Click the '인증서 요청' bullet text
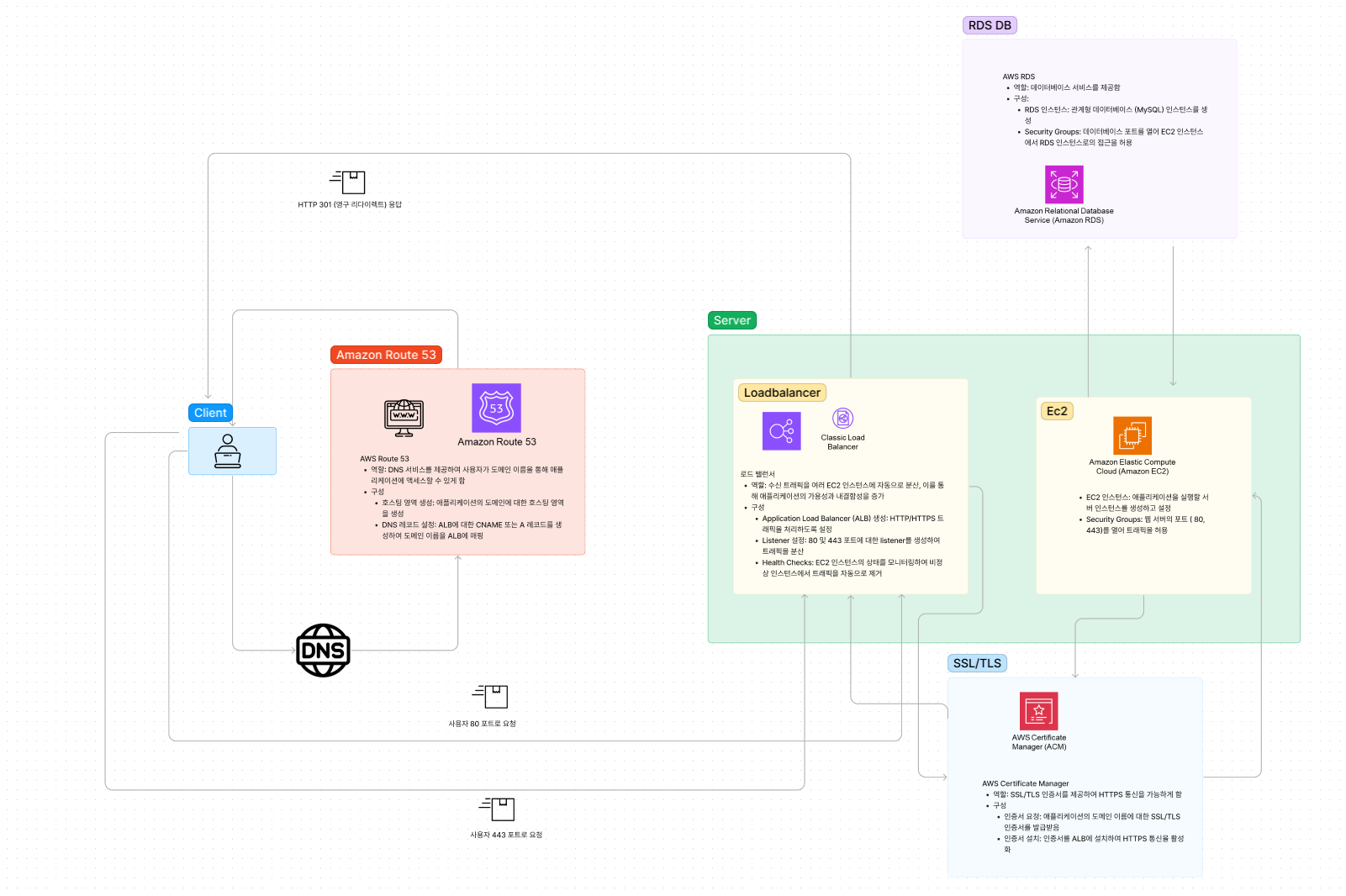Viewport: 1346px width, 896px height. [x=1091, y=822]
